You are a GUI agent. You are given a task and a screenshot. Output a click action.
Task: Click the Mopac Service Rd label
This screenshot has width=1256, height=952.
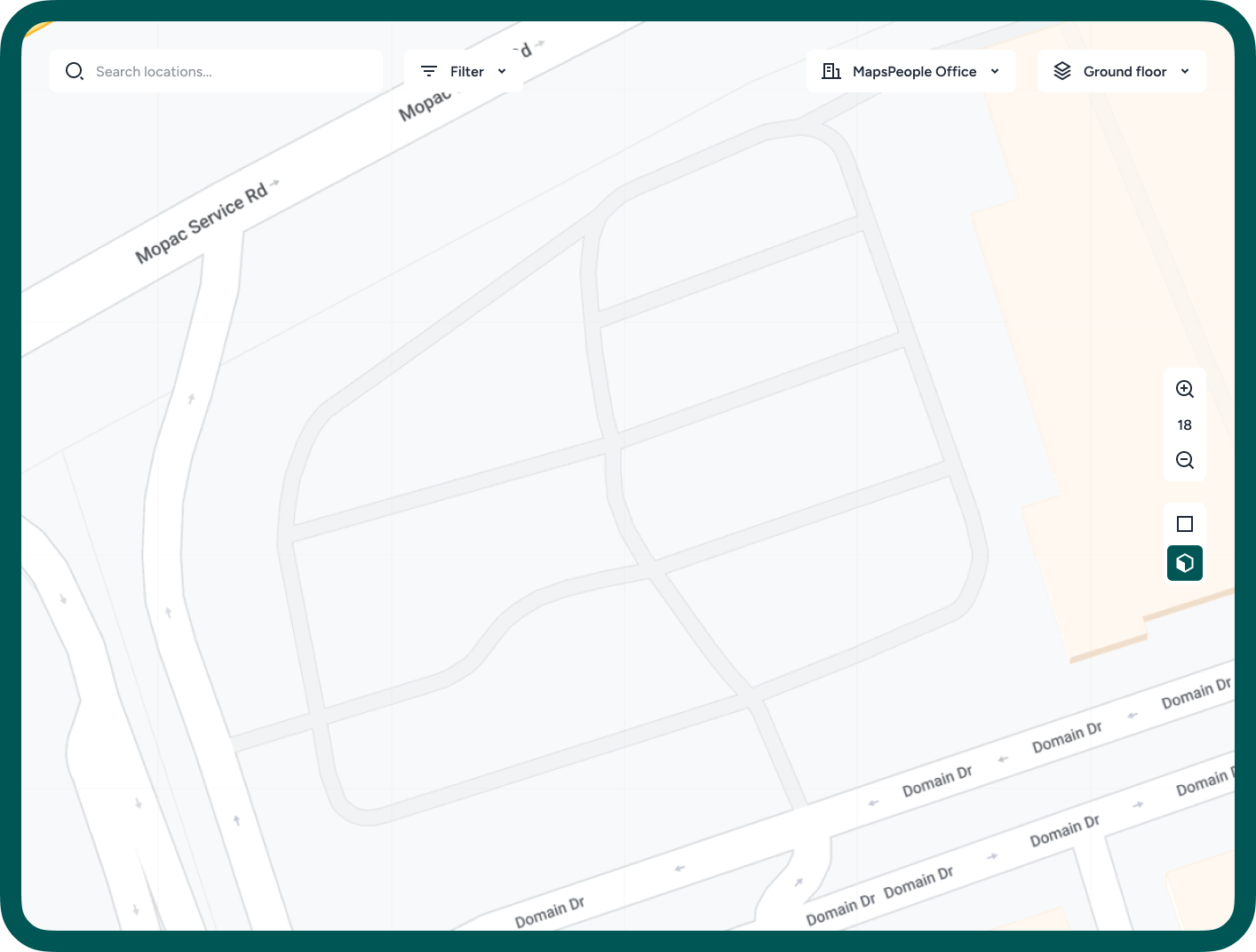[x=202, y=223]
